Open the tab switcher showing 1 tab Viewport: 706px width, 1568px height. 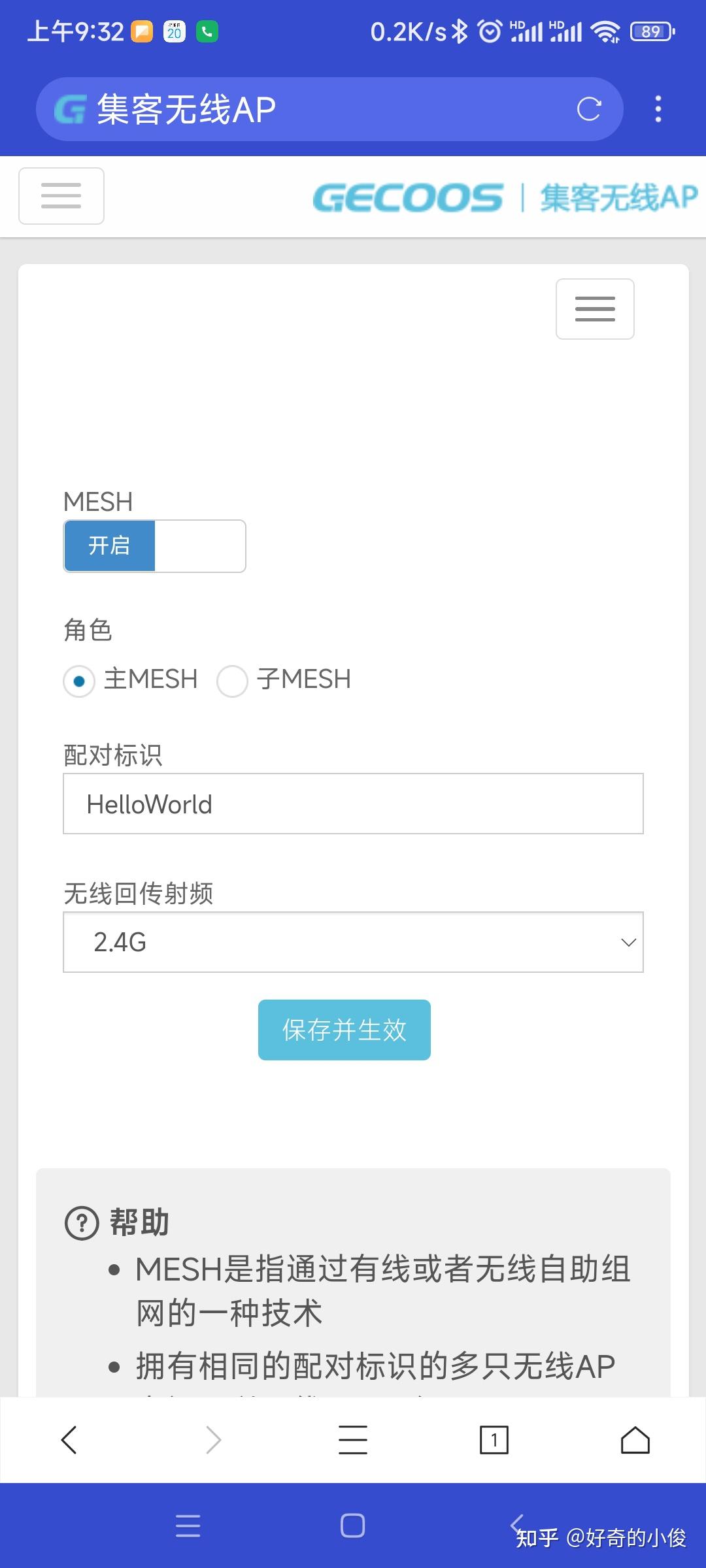pos(494,1441)
